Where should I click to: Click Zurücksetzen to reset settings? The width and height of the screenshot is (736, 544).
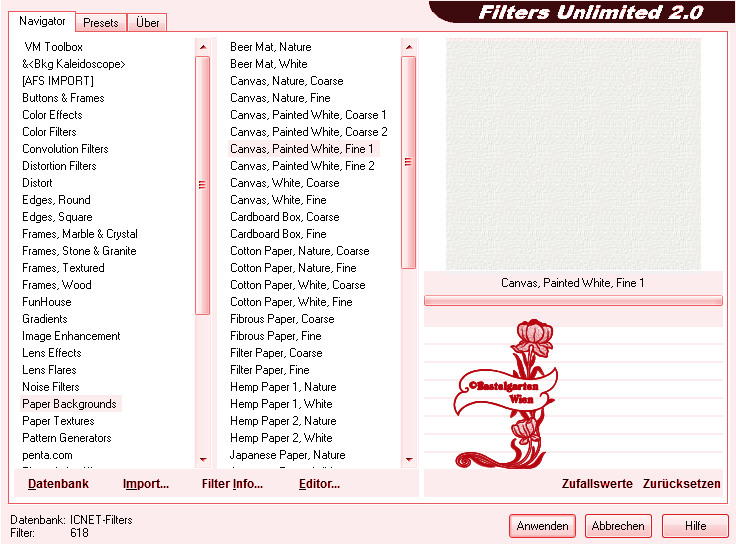[682, 484]
